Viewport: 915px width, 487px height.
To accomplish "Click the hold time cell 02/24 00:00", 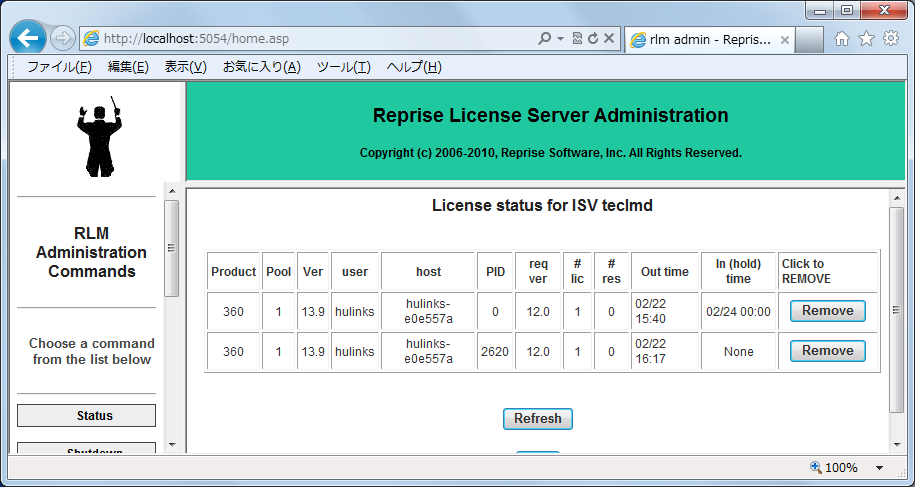I will click(738, 311).
